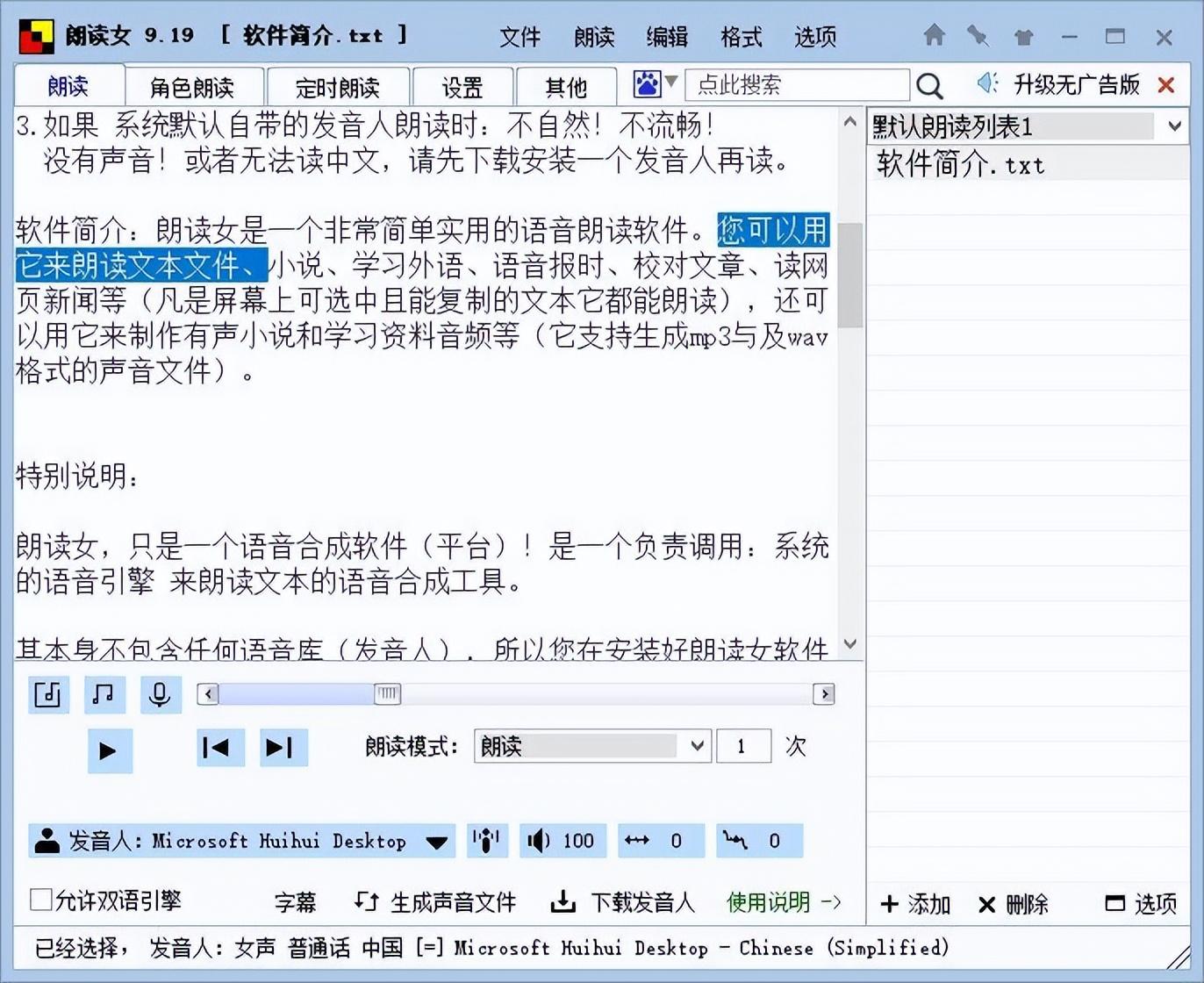Viewport: 1204px width, 983px height.
Task: Switch to the 其他 tab
Action: (566, 87)
